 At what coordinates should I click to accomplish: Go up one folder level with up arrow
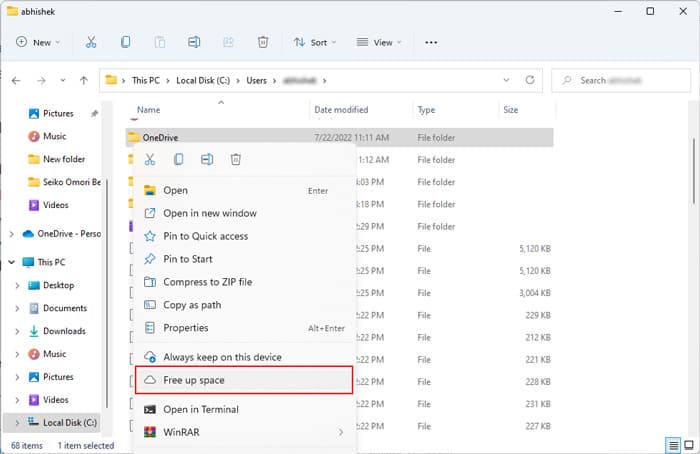coord(83,80)
